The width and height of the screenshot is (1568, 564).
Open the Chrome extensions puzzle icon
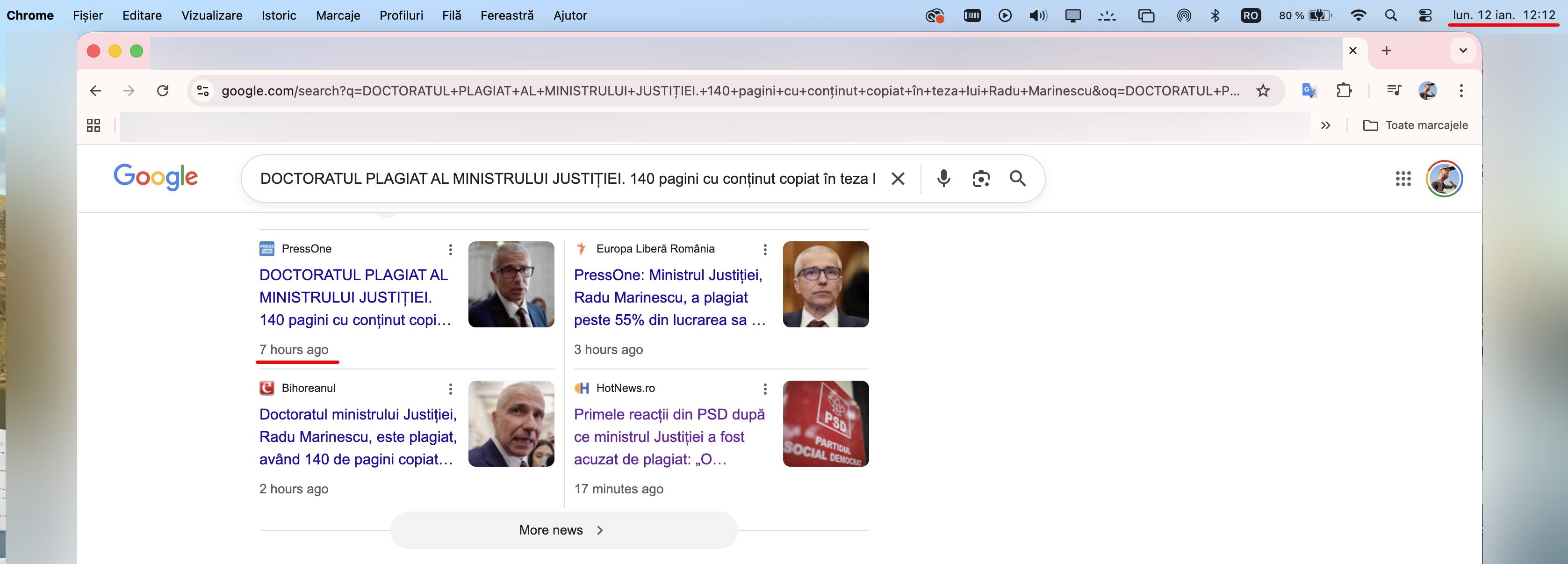1344,91
